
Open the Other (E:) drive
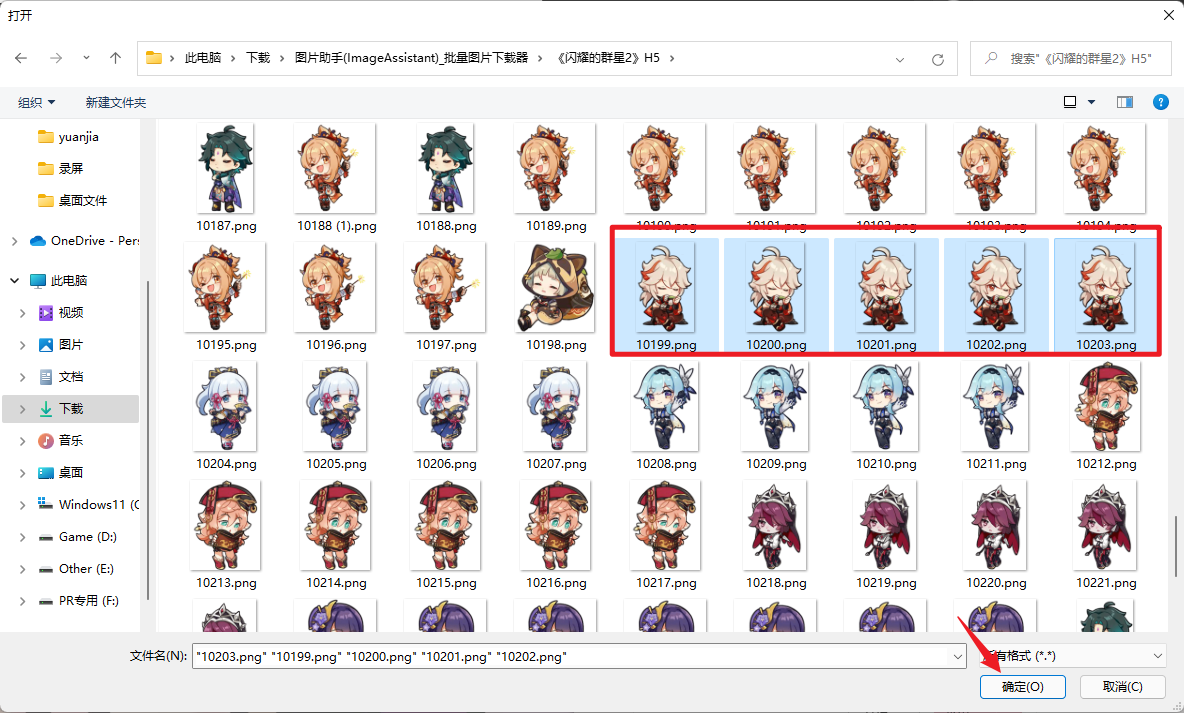[76, 569]
